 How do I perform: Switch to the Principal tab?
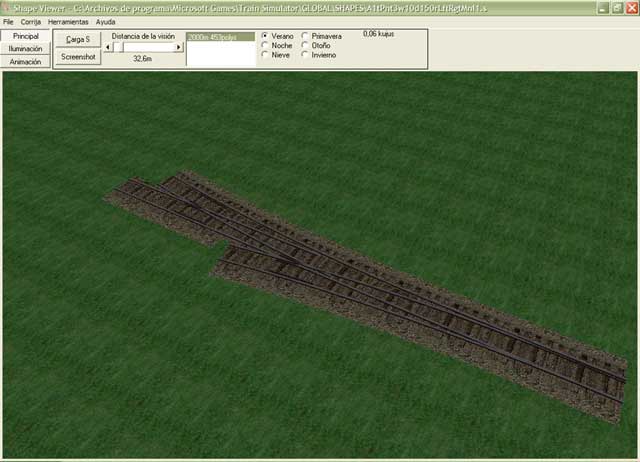coord(25,35)
